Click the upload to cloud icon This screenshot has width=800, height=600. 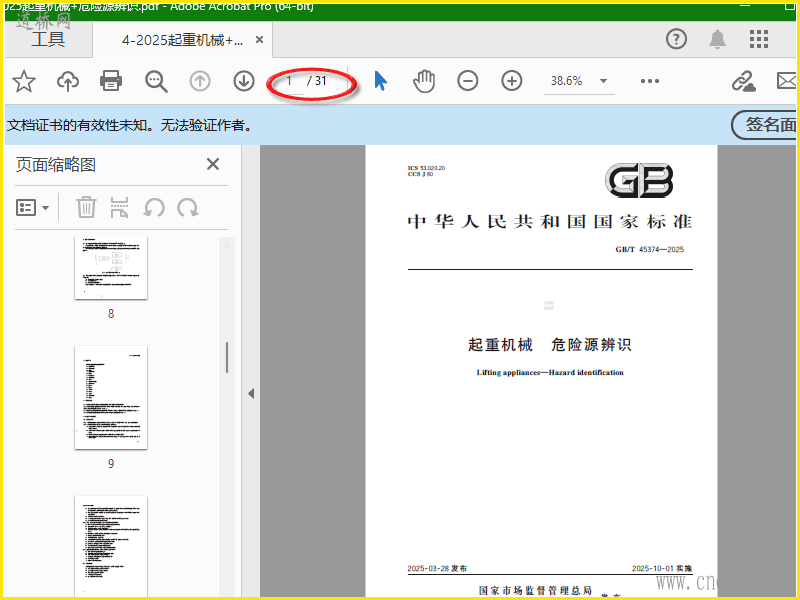68,81
